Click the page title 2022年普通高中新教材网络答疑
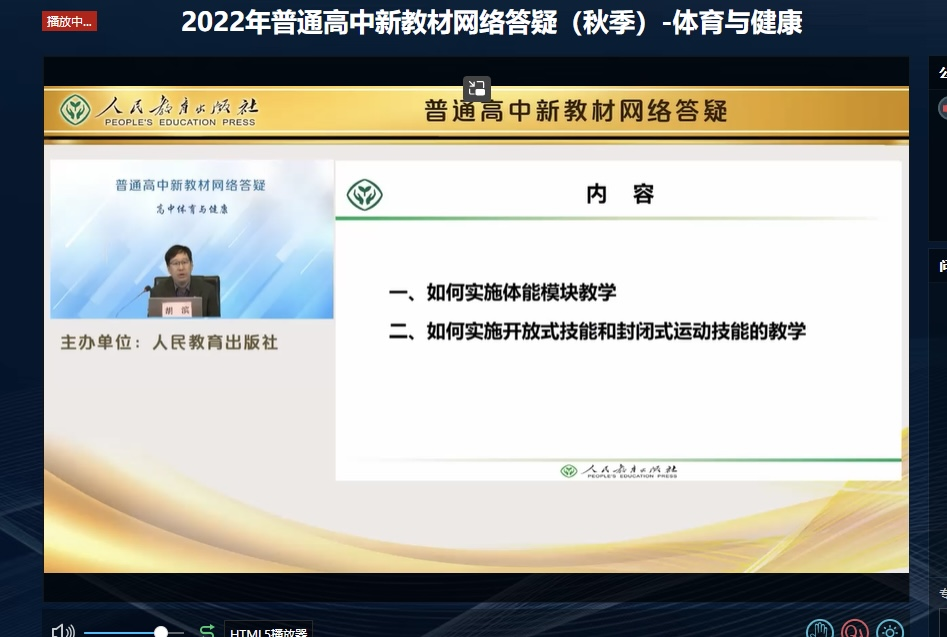Viewport: 947px width, 637px height. pos(492,22)
